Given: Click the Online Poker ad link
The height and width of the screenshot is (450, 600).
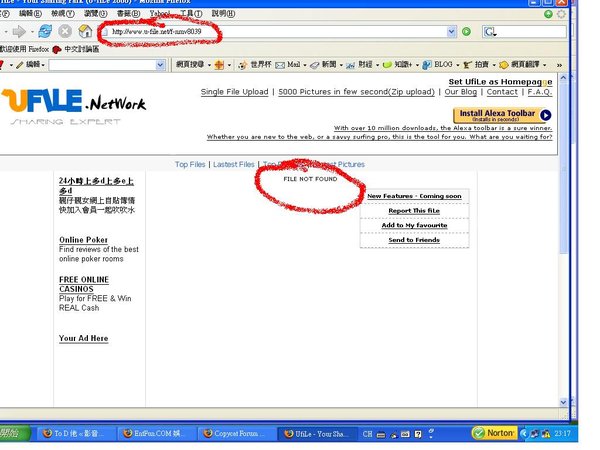Looking at the screenshot, I should pos(83,240).
